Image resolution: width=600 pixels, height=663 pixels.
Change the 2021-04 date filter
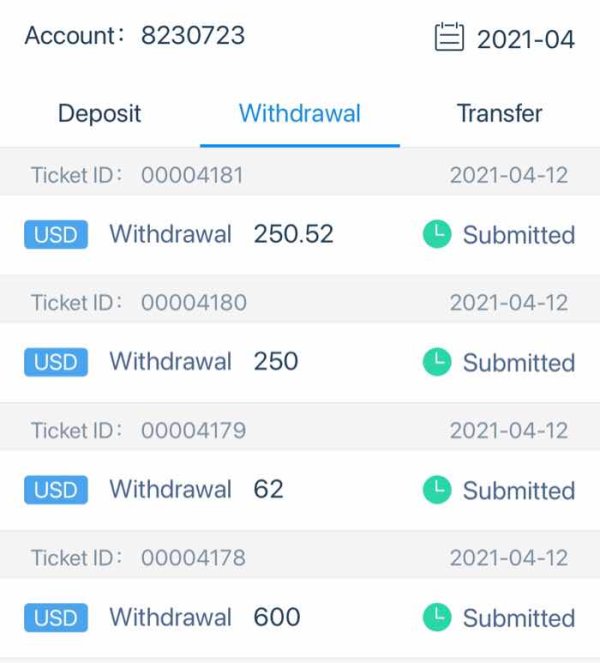pyautogui.click(x=525, y=39)
